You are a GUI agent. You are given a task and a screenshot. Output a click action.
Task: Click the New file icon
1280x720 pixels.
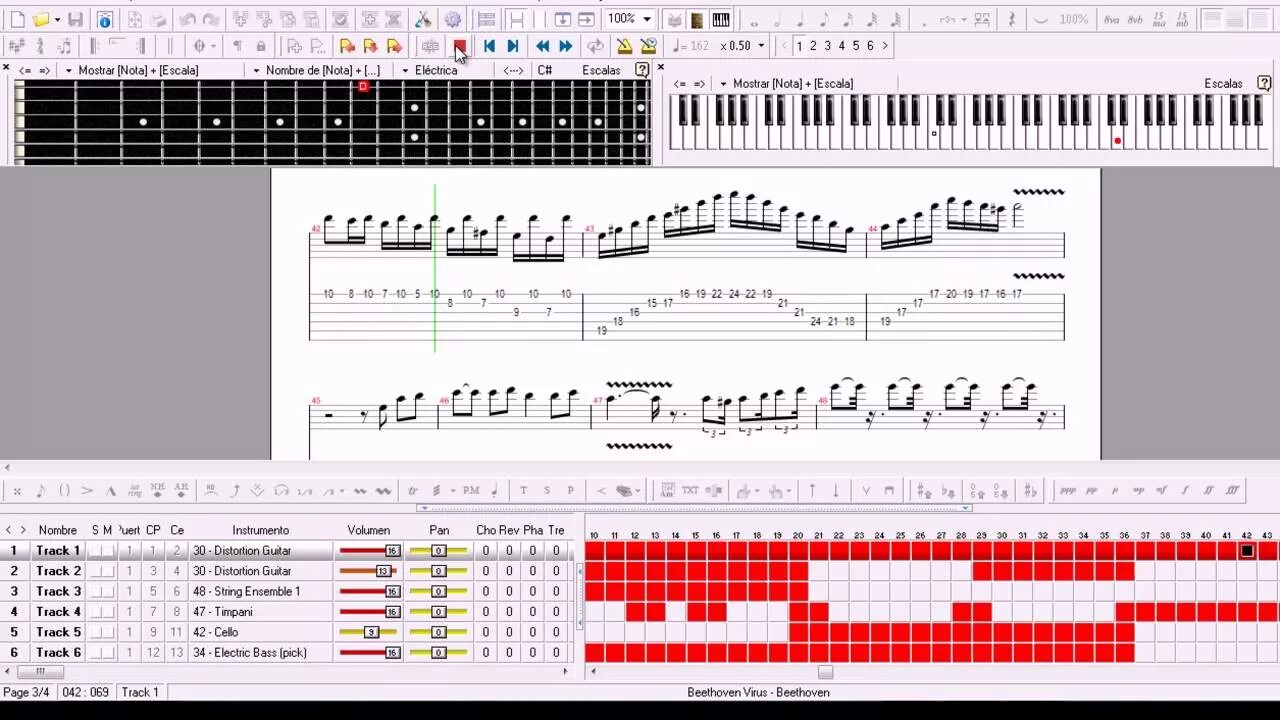click(17, 20)
